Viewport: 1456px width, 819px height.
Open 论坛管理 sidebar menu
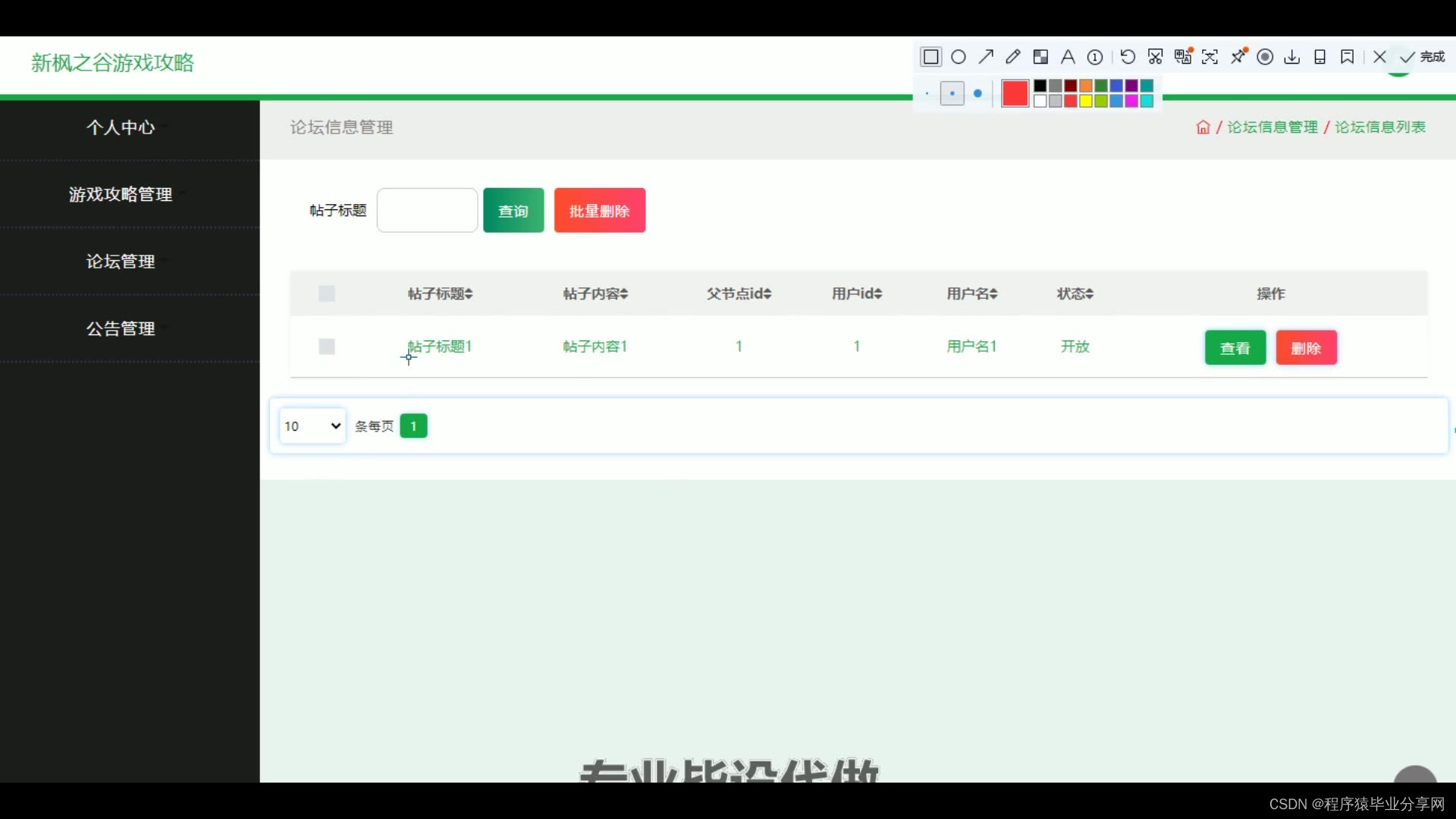121,262
